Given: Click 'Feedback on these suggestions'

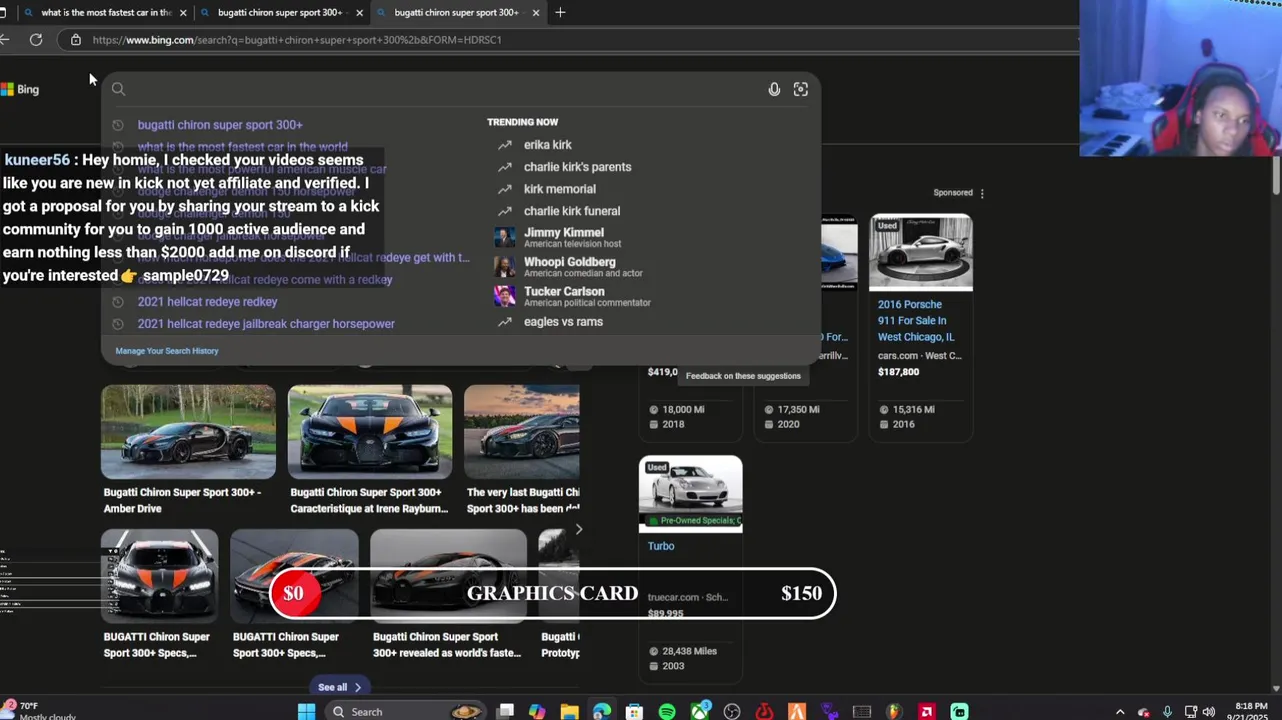Looking at the screenshot, I should (x=743, y=376).
